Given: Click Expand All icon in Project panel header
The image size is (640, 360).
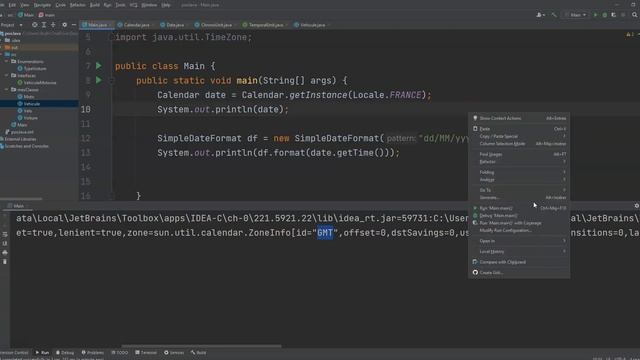Looking at the screenshot, I should coord(44,25).
